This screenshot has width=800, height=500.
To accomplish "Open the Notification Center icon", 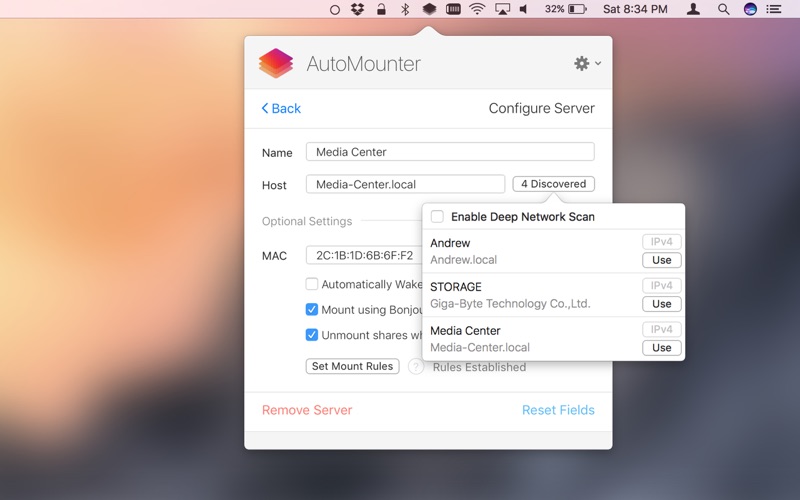I will tap(774, 9).
